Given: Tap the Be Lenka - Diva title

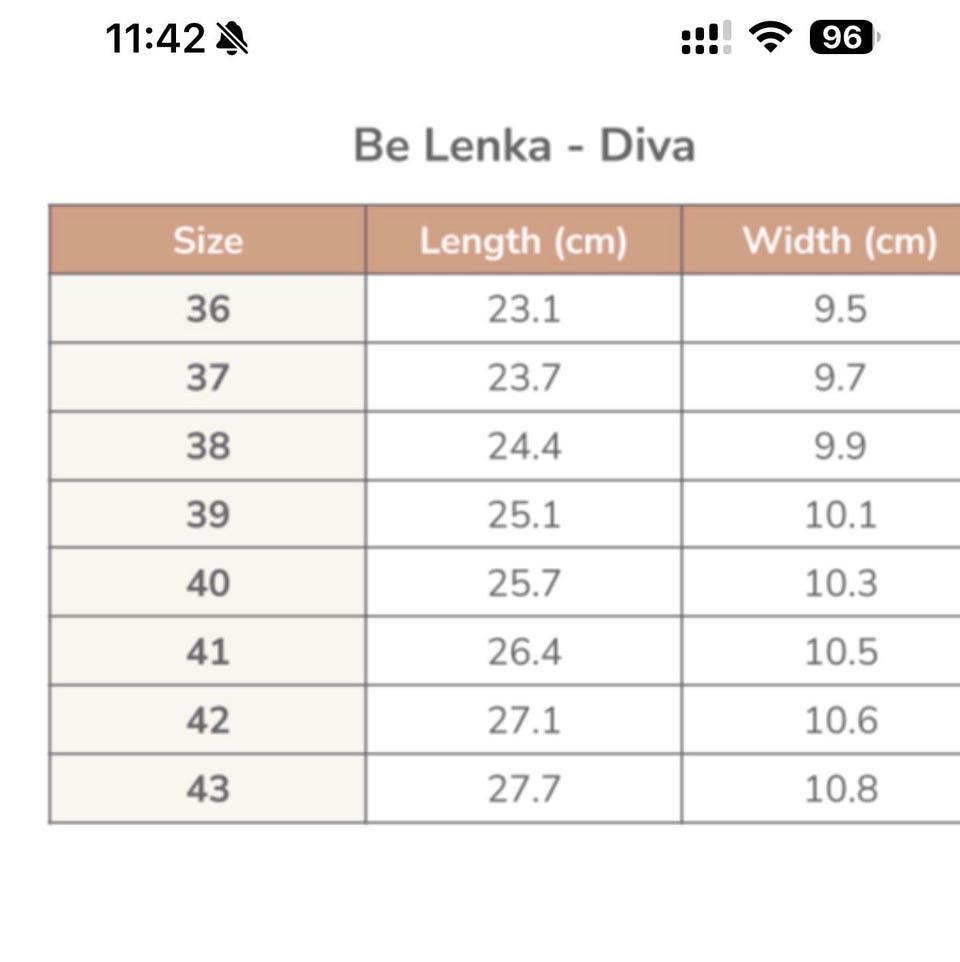Looking at the screenshot, I should click(x=524, y=146).
